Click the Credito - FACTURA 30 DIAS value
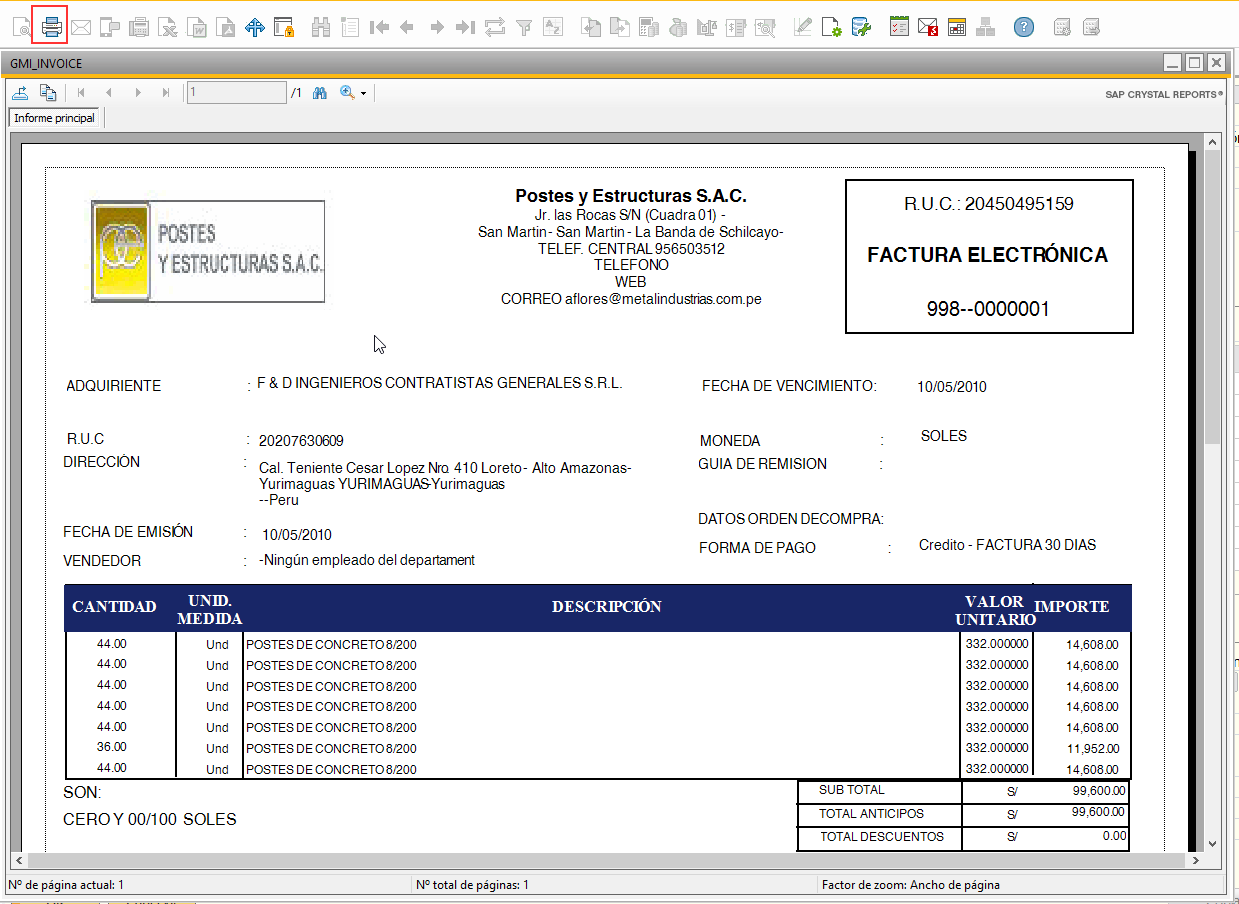 click(x=1007, y=545)
